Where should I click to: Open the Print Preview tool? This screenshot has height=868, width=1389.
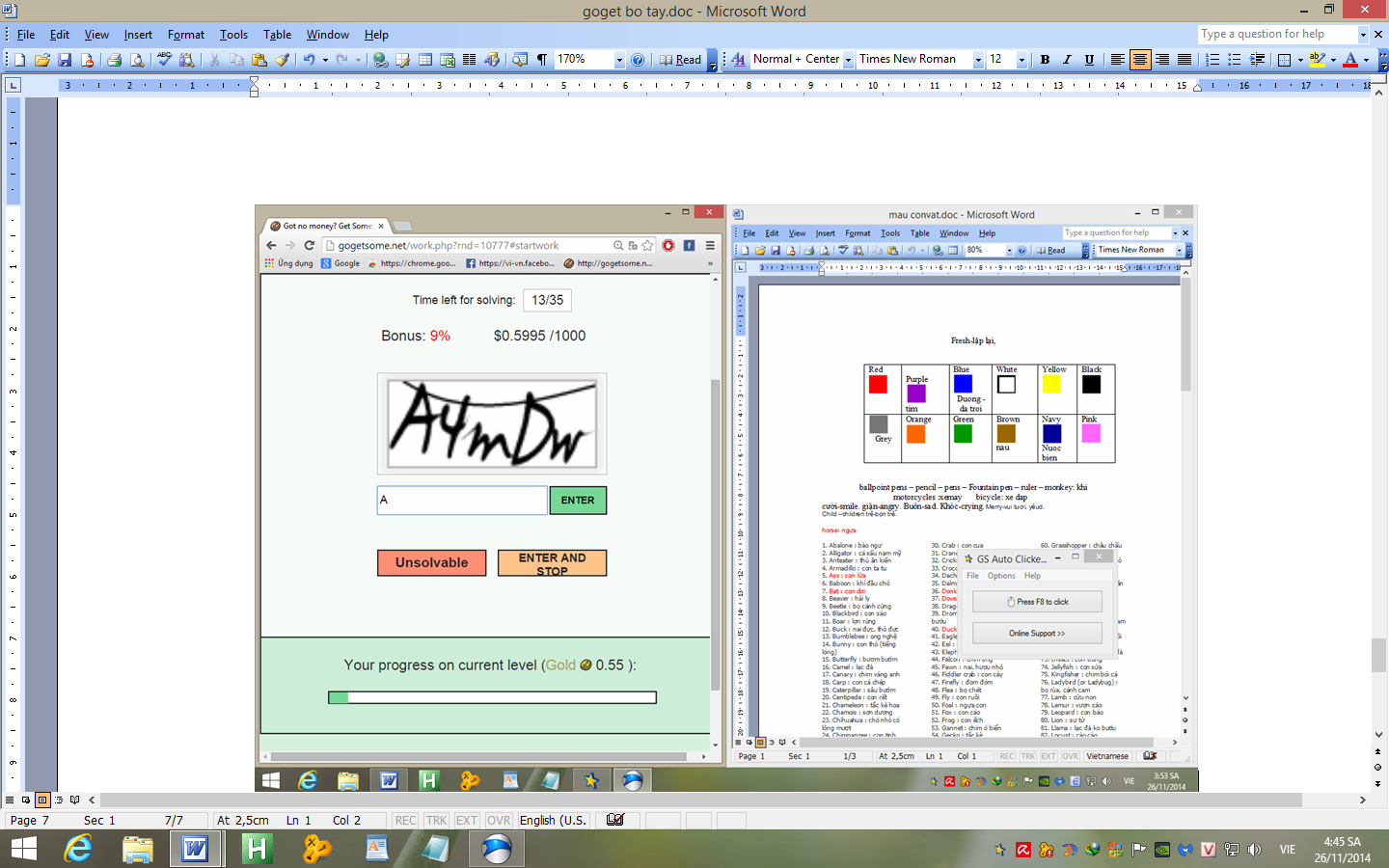click(137, 60)
